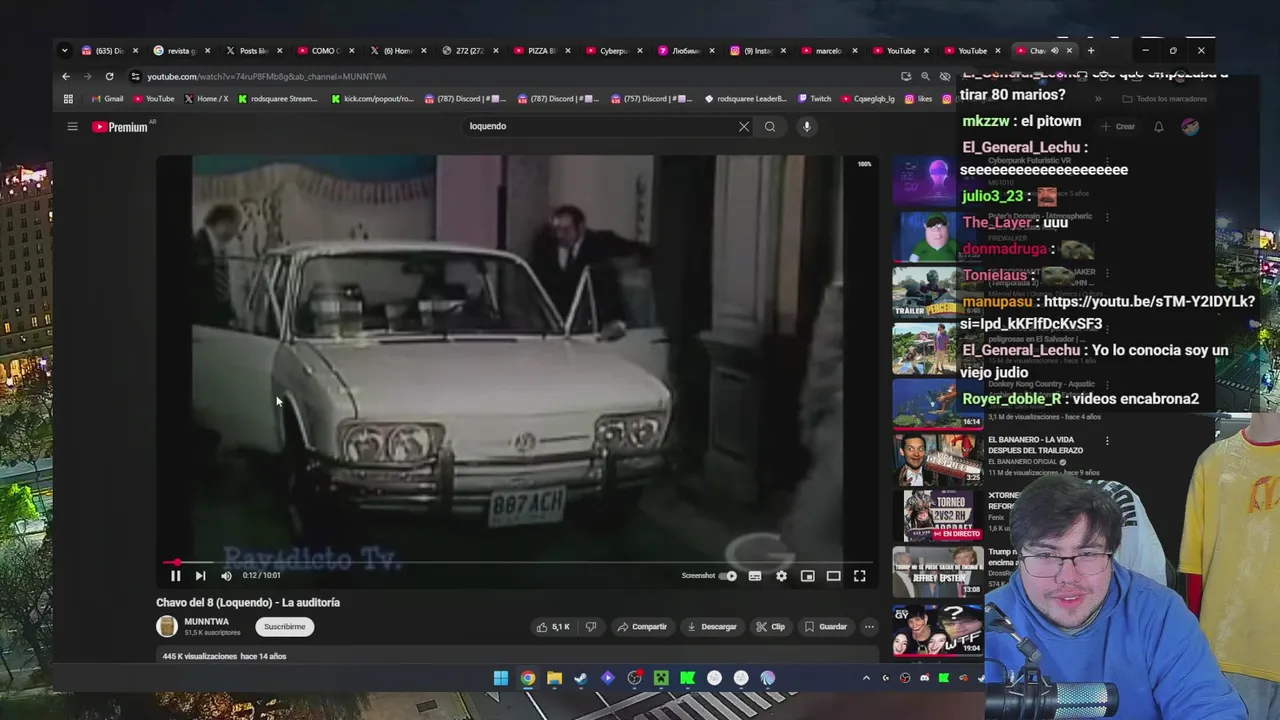Open Steam from the taskbar
This screenshot has width=1280, height=720.
[581, 678]
